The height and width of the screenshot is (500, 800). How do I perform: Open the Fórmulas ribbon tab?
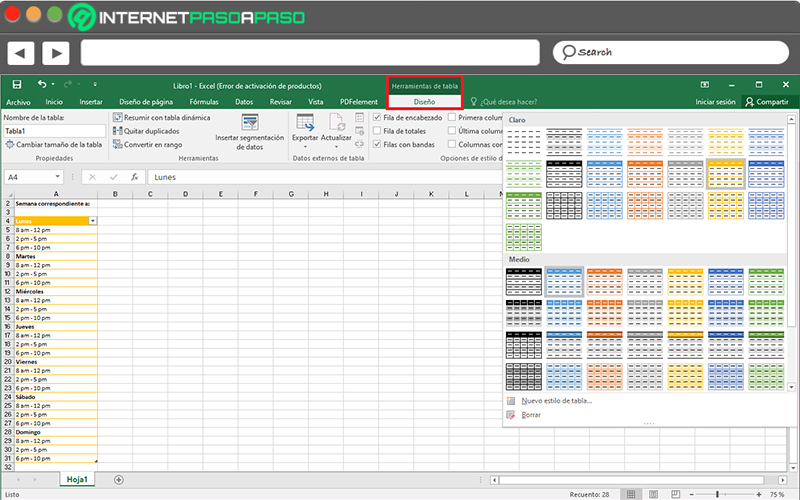[x=204, y=102]
